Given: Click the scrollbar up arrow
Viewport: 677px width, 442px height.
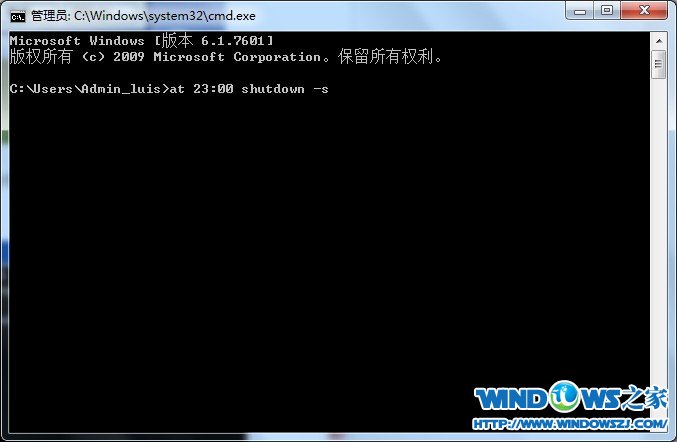Looking at the screenshot, I should [659, 41].
